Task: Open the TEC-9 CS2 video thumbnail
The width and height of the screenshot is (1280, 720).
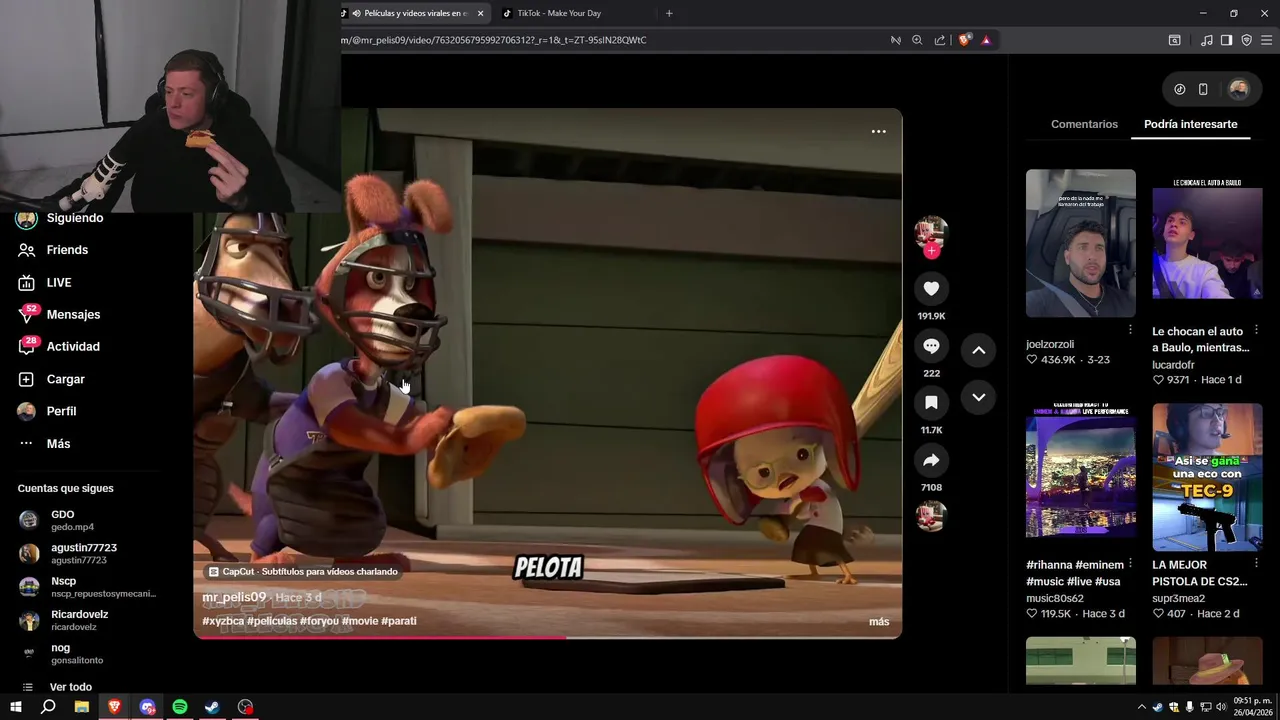Action: pos(1207,477)
